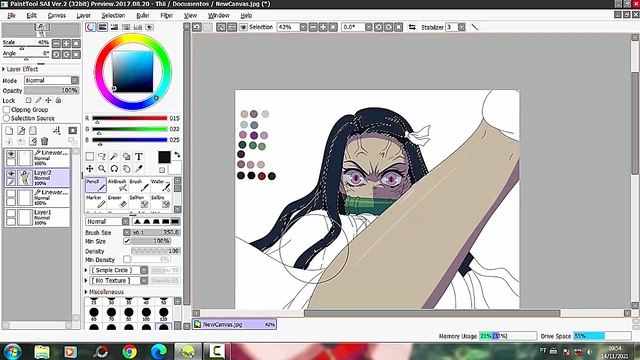Image resolution: width=640 pixels, height=360 pixels.
Task: Enable the Clipping Group checkbox
Action: tap(7, 109)
